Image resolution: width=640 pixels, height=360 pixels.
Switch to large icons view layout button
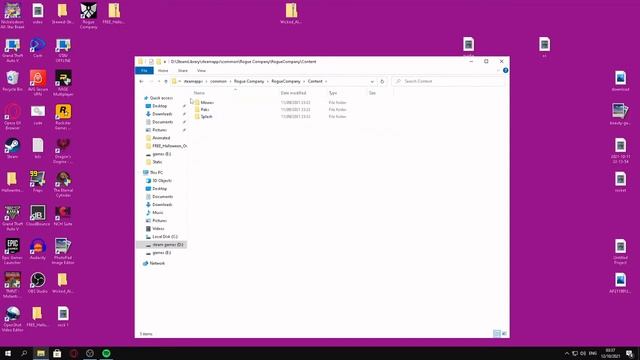(504, 333)
